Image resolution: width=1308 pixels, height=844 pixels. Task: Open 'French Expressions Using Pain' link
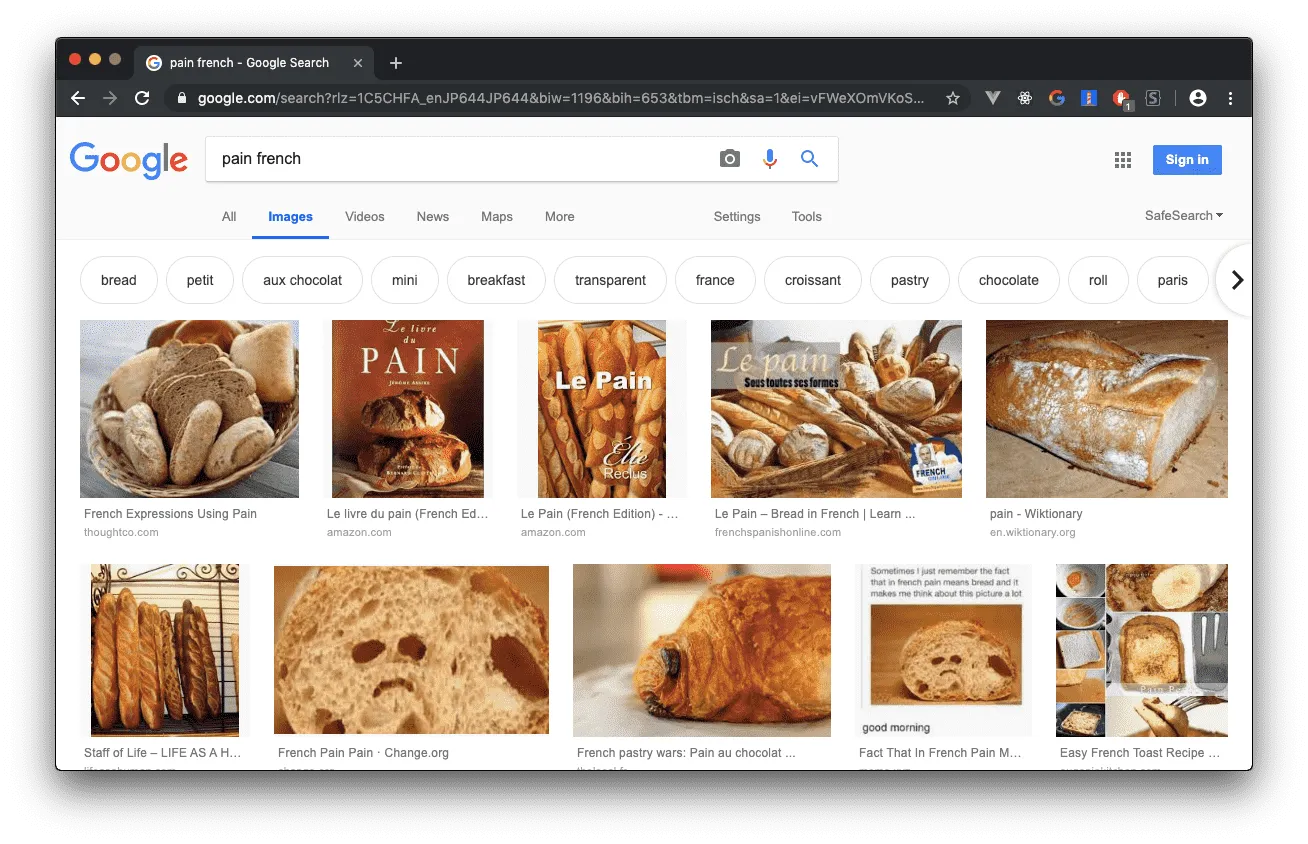tap(170, 514)
